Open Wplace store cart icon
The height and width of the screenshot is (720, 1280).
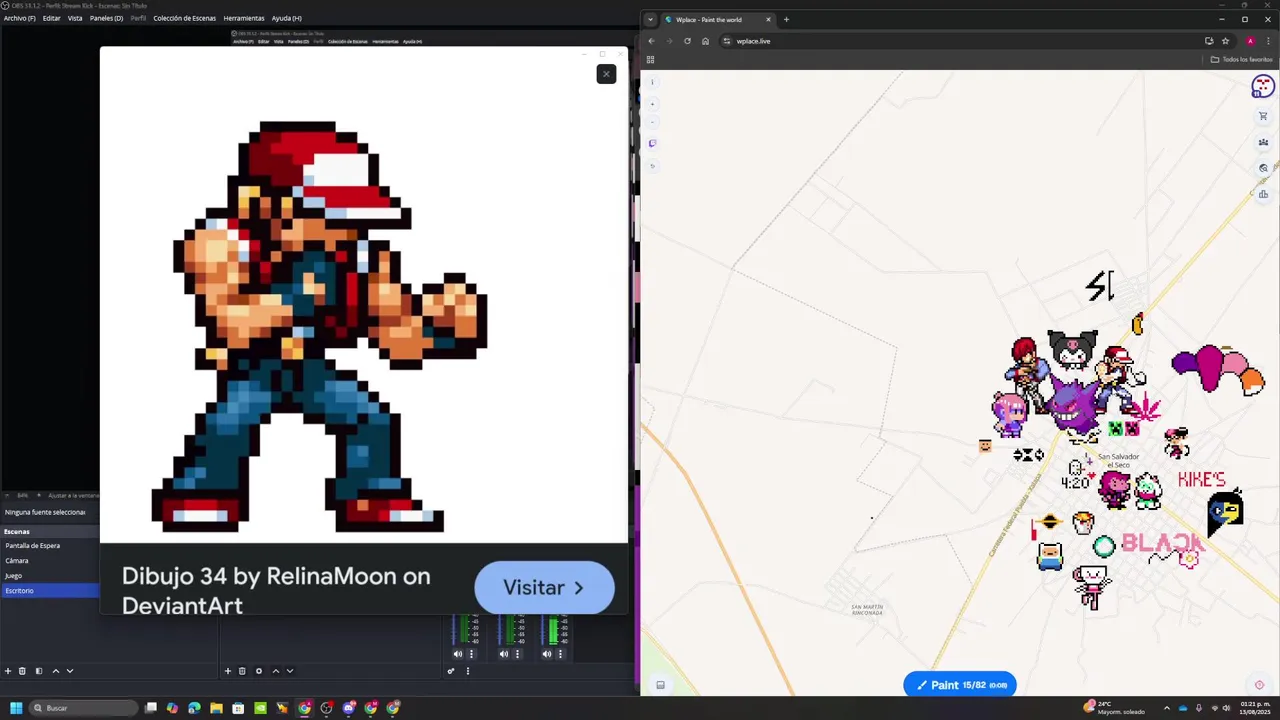point(1263,116)
